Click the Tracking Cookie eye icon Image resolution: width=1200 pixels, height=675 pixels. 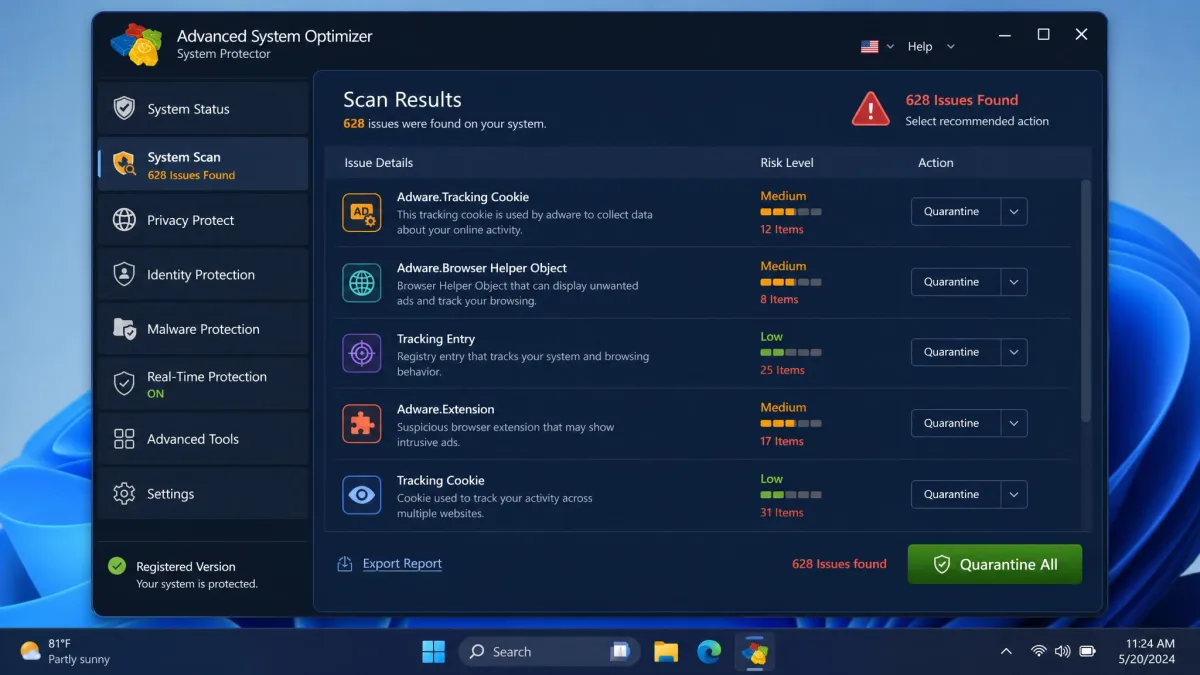[x=361, y=495]
